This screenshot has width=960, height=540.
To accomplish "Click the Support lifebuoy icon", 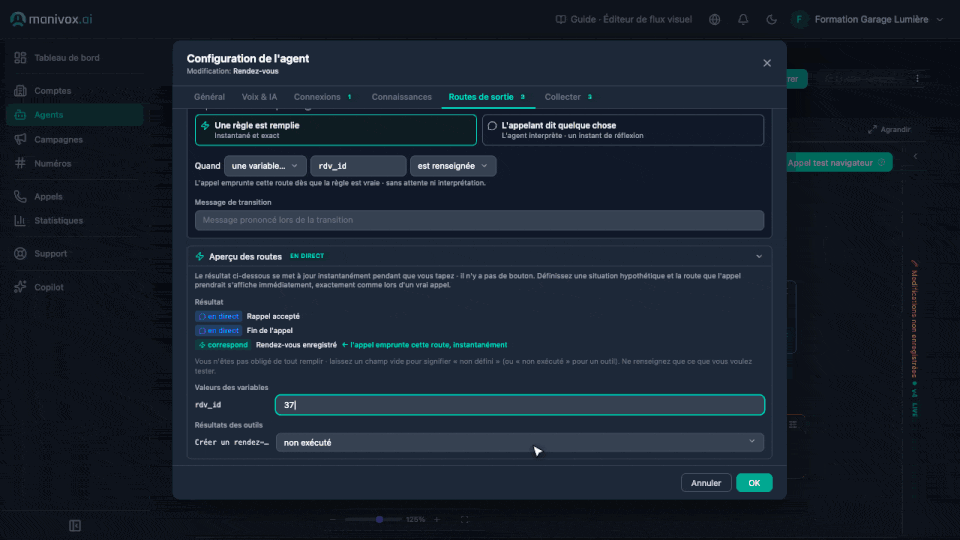I will [20, 253].
